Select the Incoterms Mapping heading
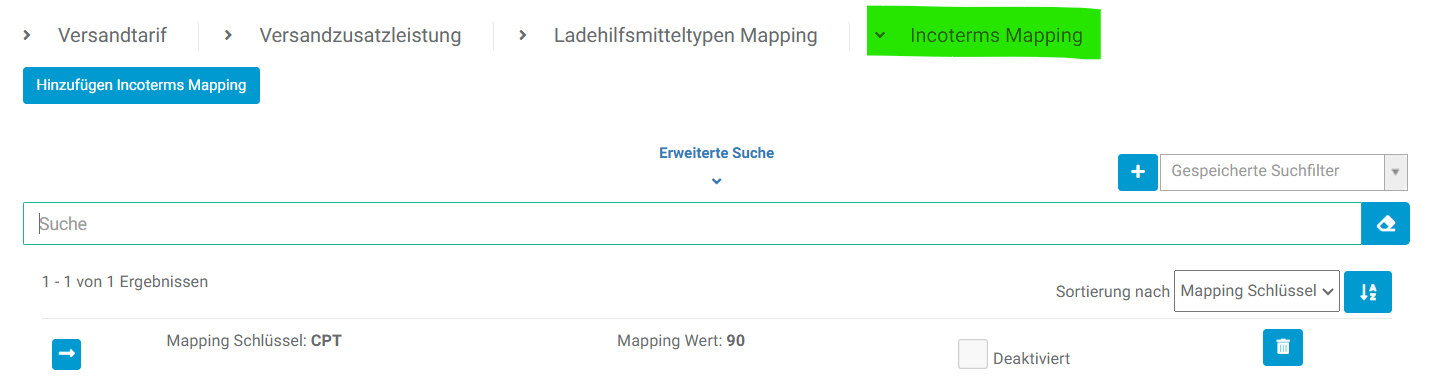The image size is (1430, 382). coord(996,35)
